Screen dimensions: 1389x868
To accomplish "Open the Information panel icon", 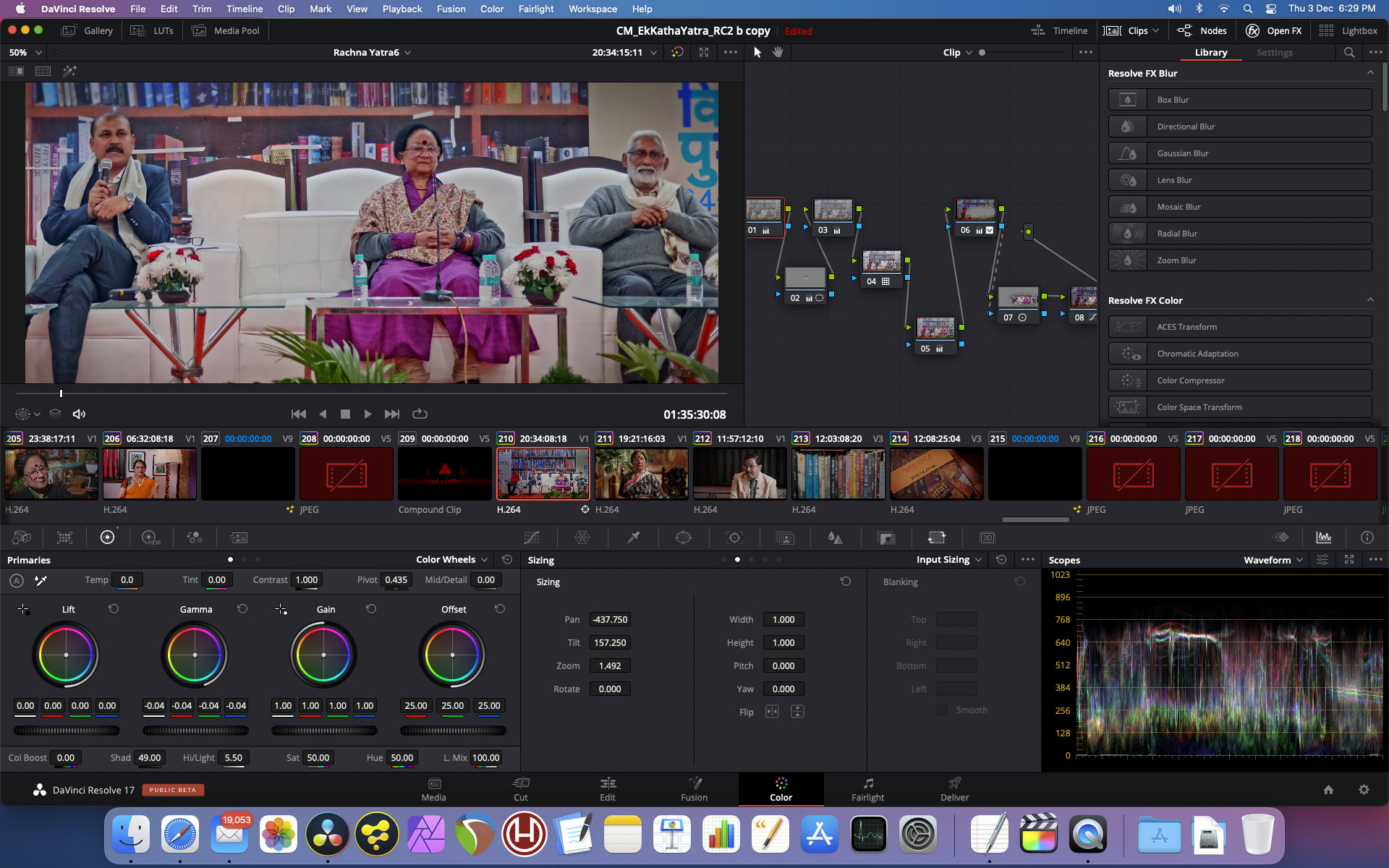I will coord(1367,537).
